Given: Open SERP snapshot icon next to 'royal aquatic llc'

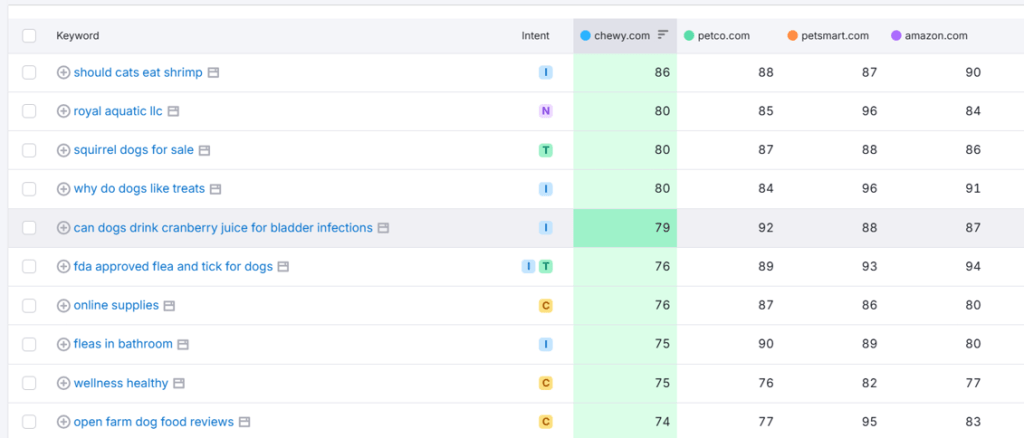Looking at the screenshot, I should click(x=173, y=111).
